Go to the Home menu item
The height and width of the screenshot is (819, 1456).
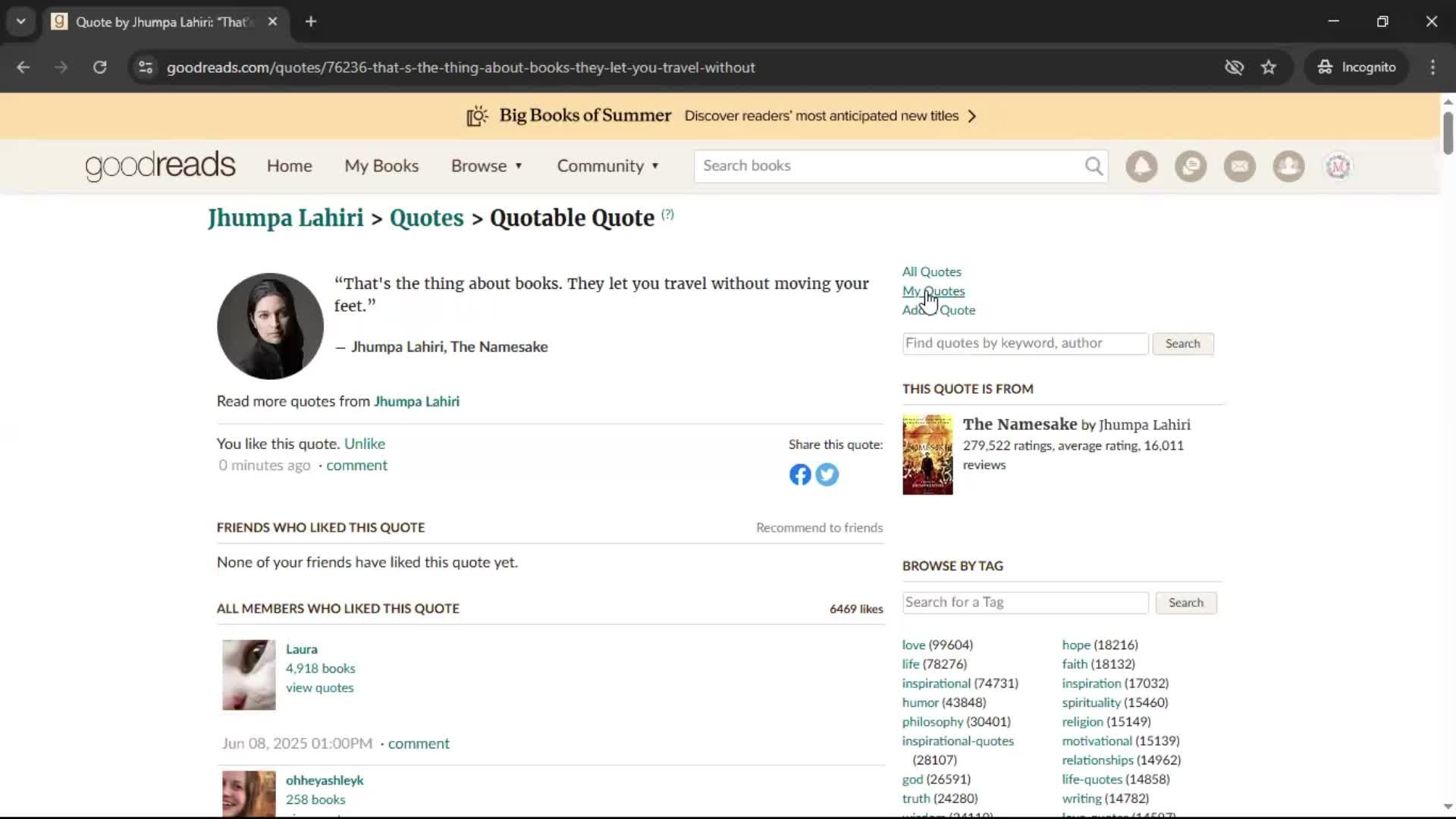[289, 166]
